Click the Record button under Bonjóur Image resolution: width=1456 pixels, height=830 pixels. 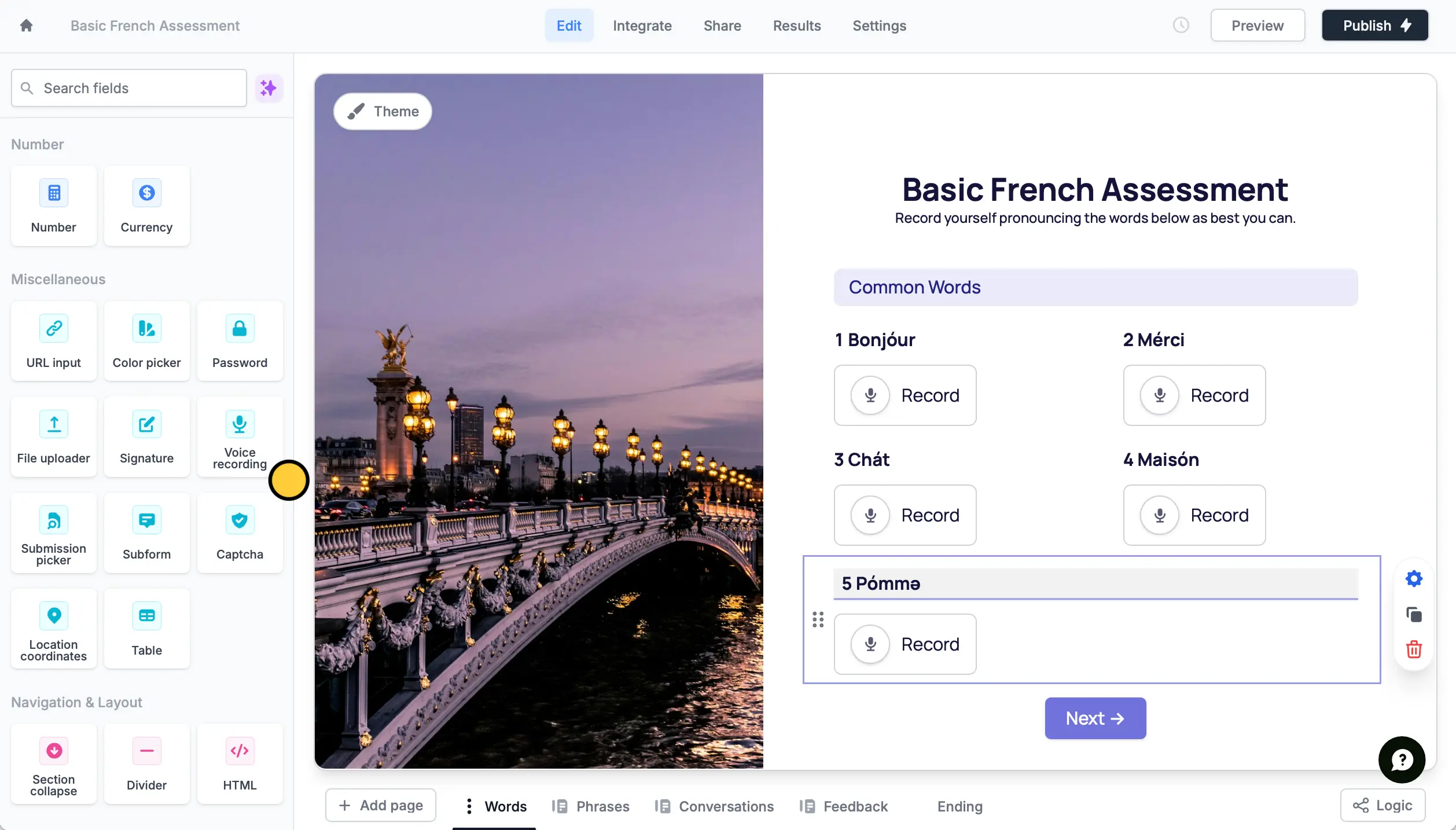click(905, 395)
